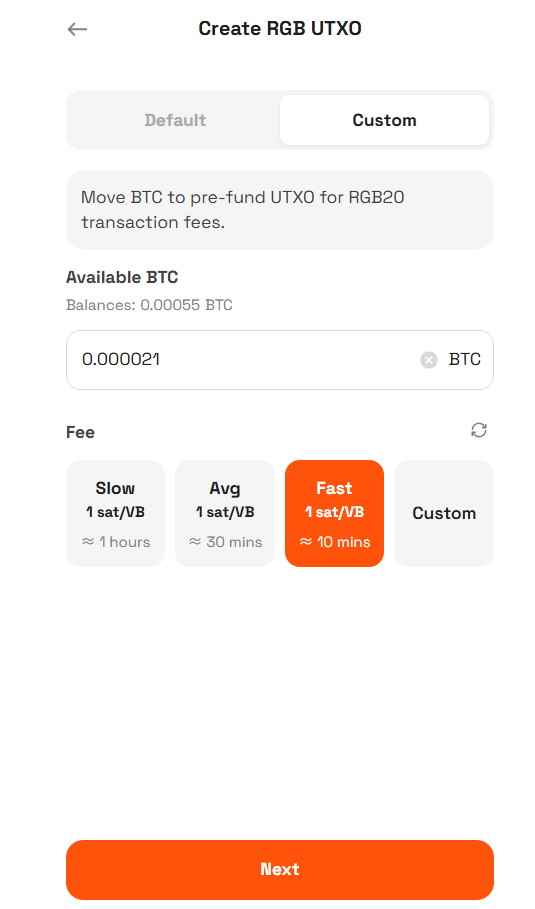
Task: Click the ≈ 30 mins estimate text
Action: tap(225, 542)
